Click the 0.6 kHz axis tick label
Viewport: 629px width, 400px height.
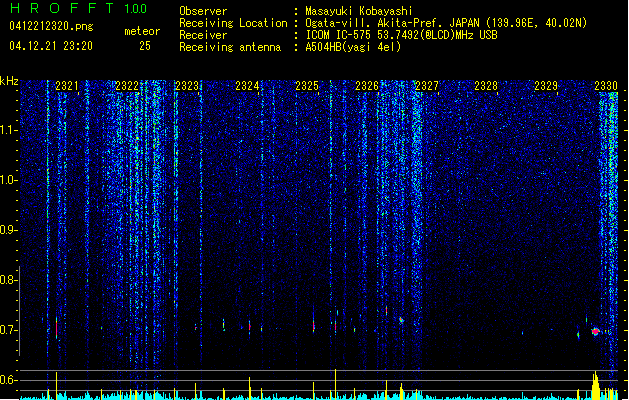8,380
